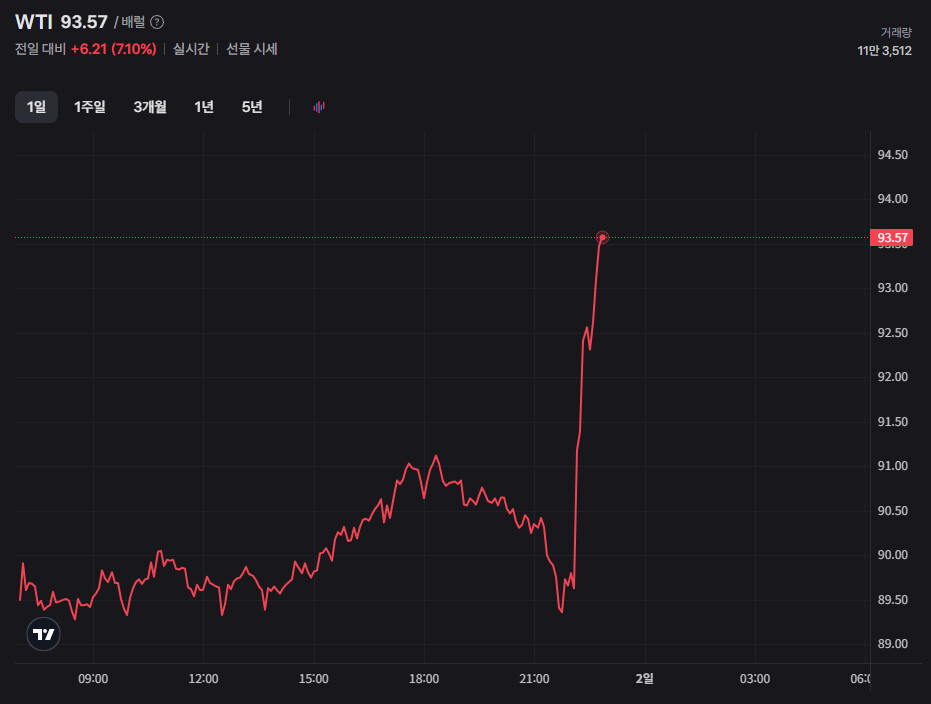This screenshot has width=931, height=704.
Task: Select the 1주일 time range tab
Action: click(90, 107)
